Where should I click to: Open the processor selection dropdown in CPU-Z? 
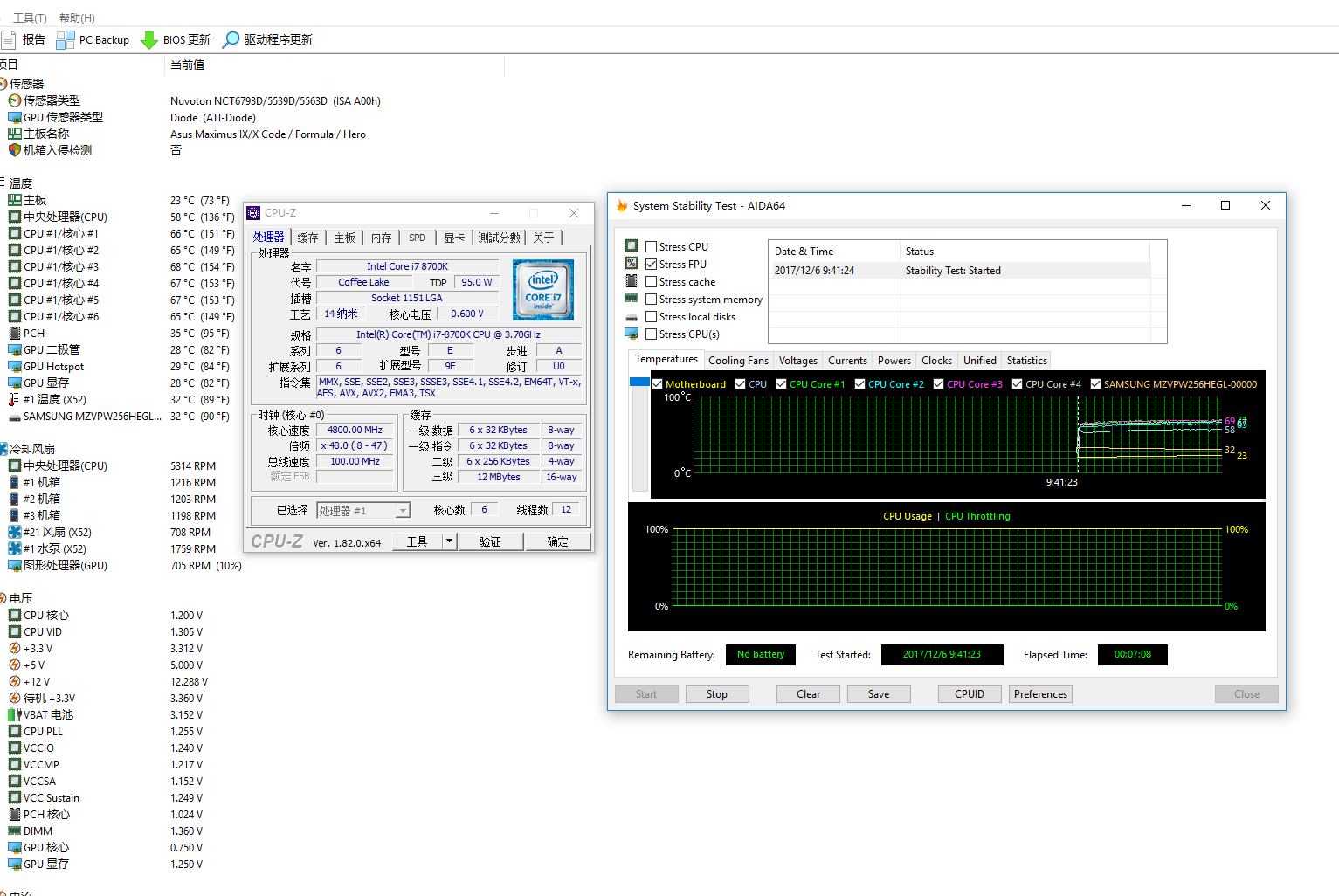[403, 511]
